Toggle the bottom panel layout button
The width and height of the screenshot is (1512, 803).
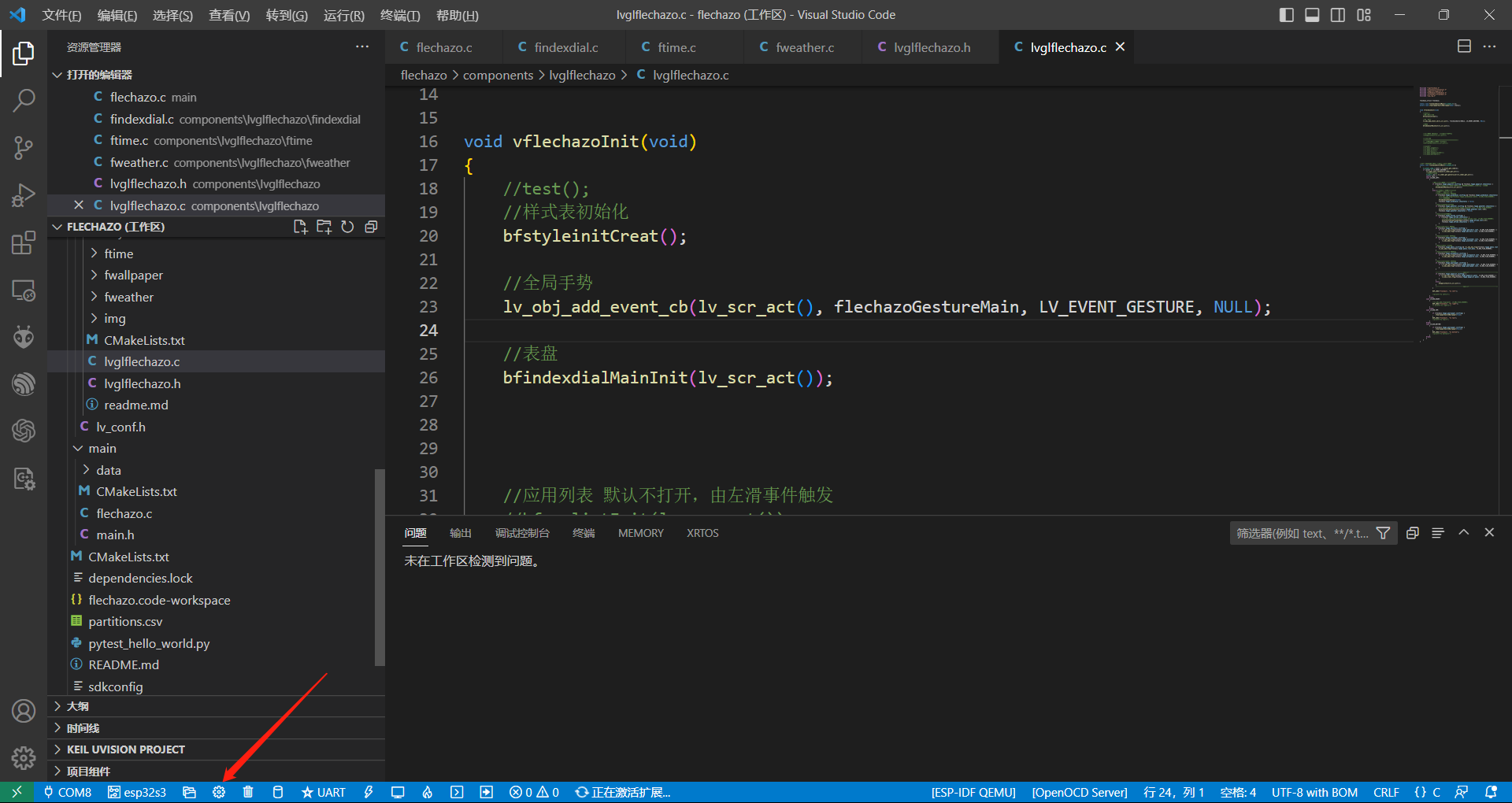[x=1312, y=15]
